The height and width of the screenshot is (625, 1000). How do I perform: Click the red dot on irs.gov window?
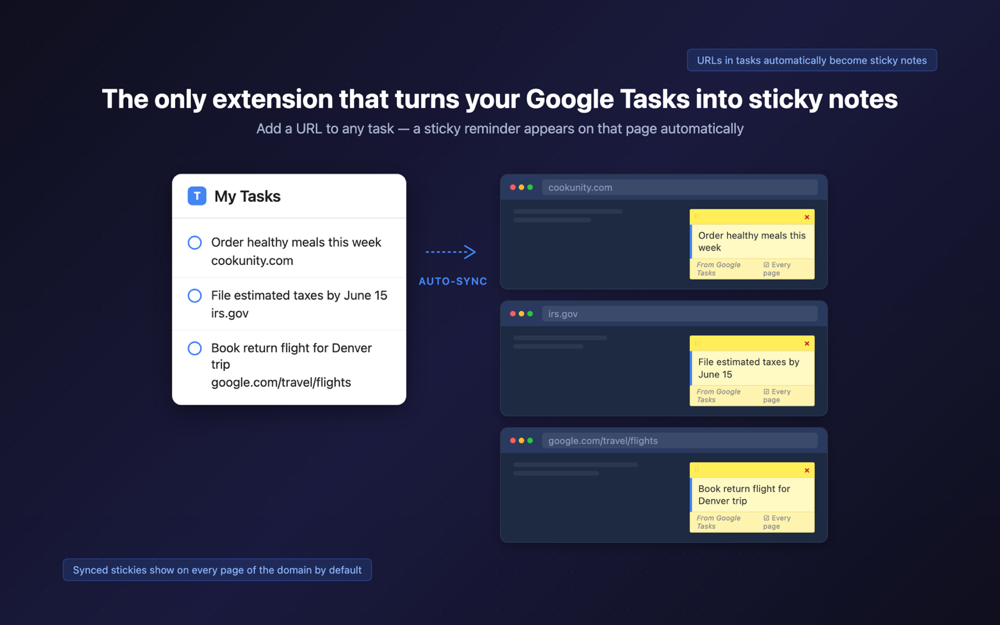click(x=513, y=314)
